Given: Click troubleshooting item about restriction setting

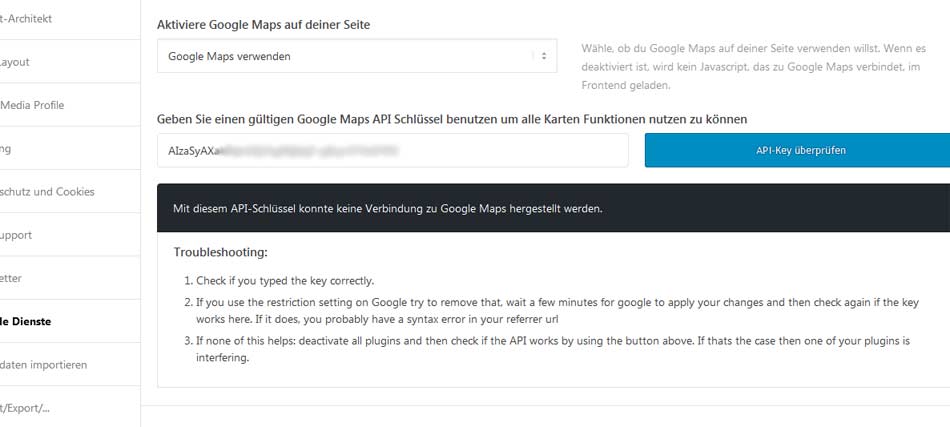Looking at the screenshot, I should click(557, 310).
